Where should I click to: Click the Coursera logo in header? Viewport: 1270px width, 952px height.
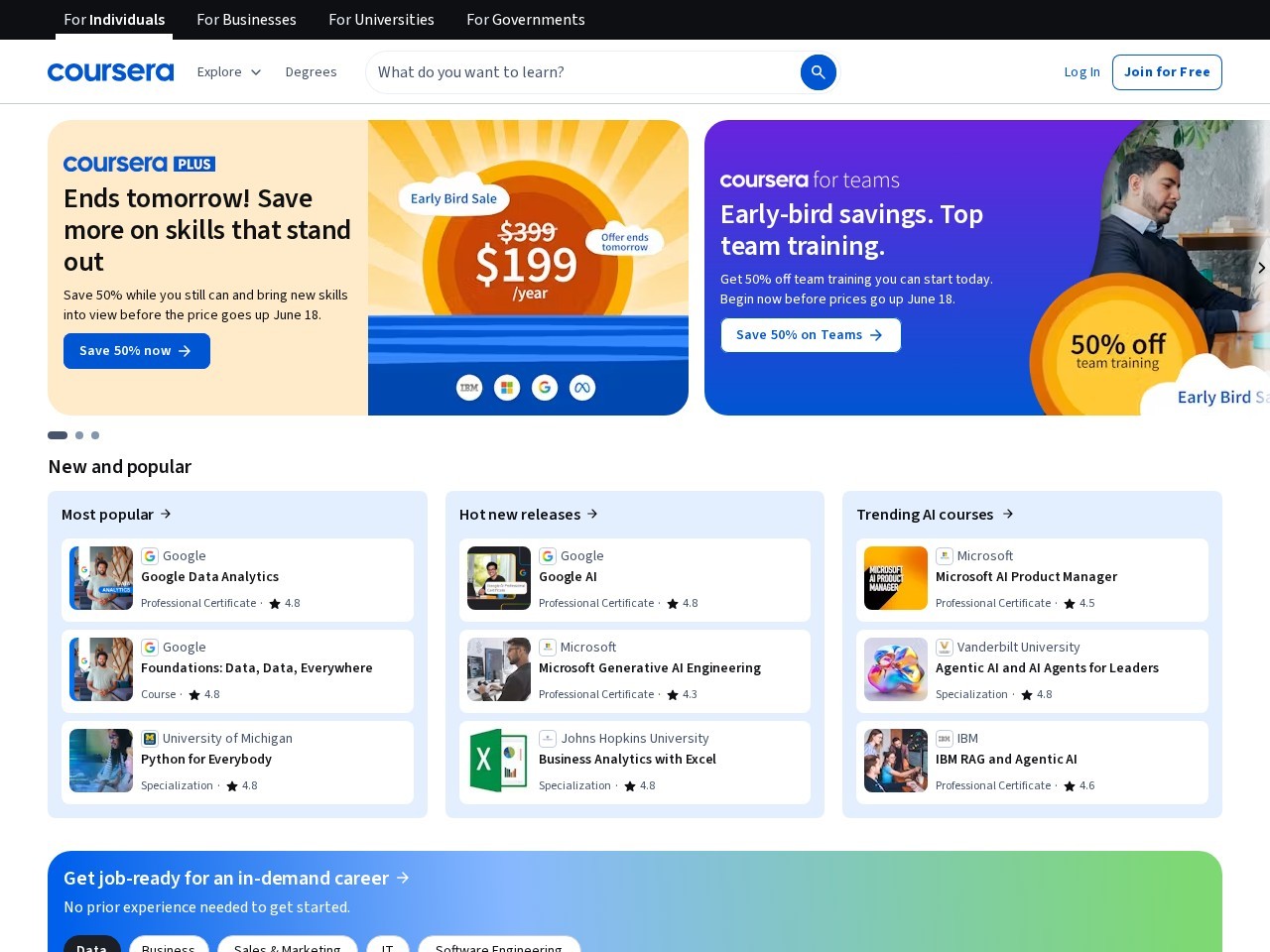[x=110, y=72]
